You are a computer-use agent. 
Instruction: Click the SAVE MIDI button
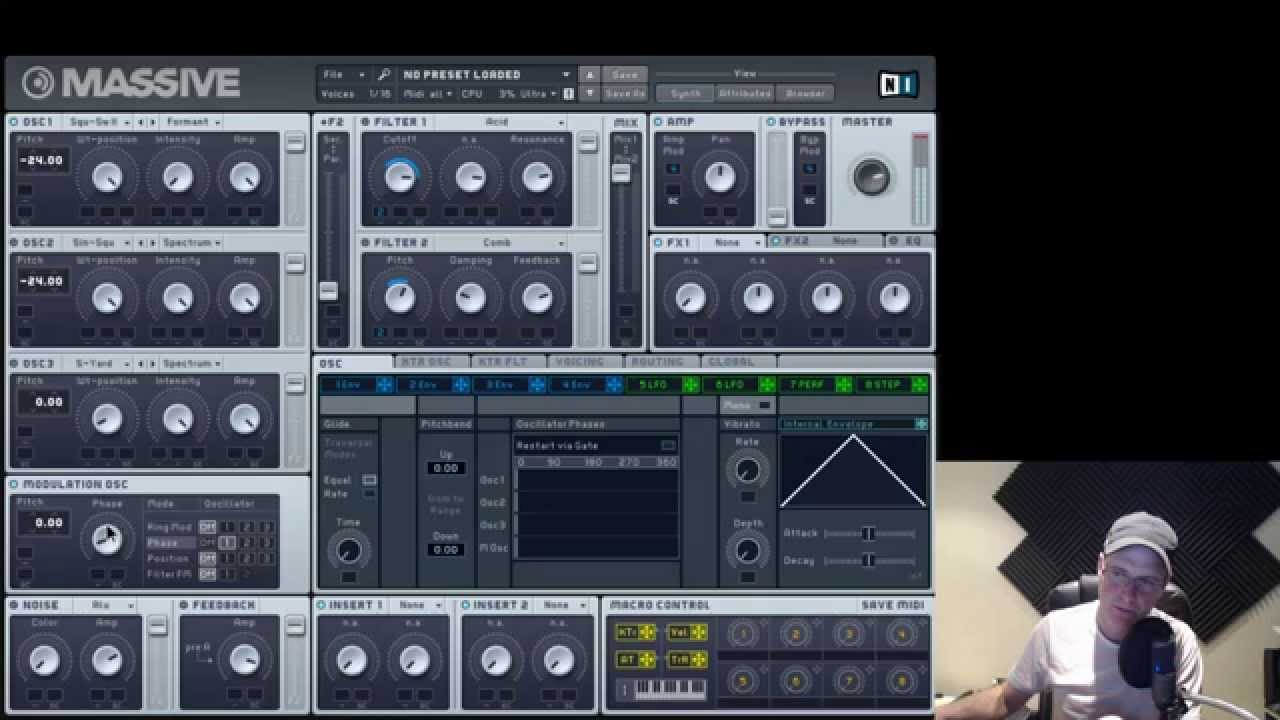(x=894, y=606)
